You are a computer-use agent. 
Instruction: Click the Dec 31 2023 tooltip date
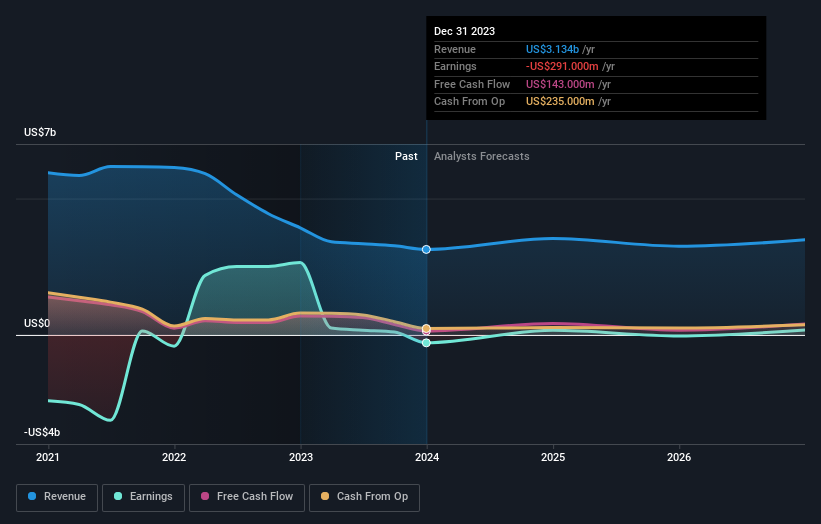coord(464,31)
